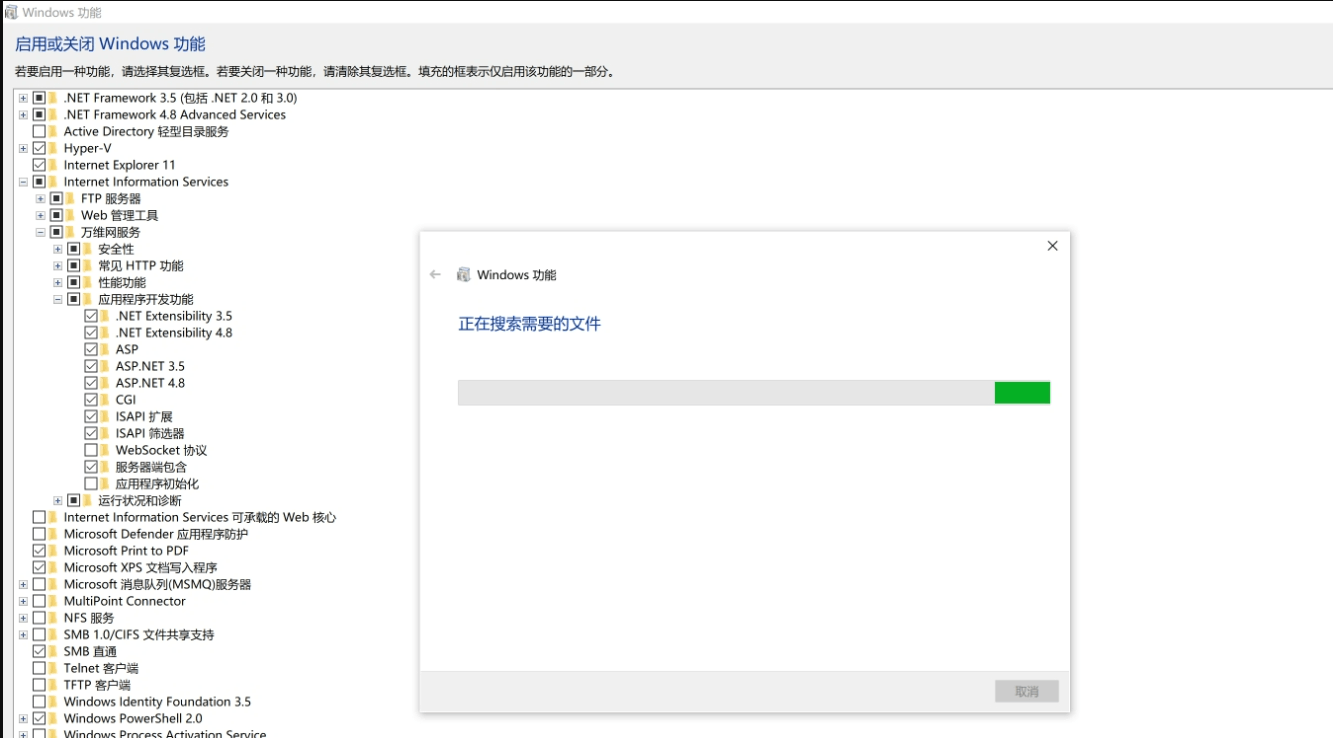Click the 取消 button
Viewport: 1334px width, 739px height.
[x=1027, y=691]
